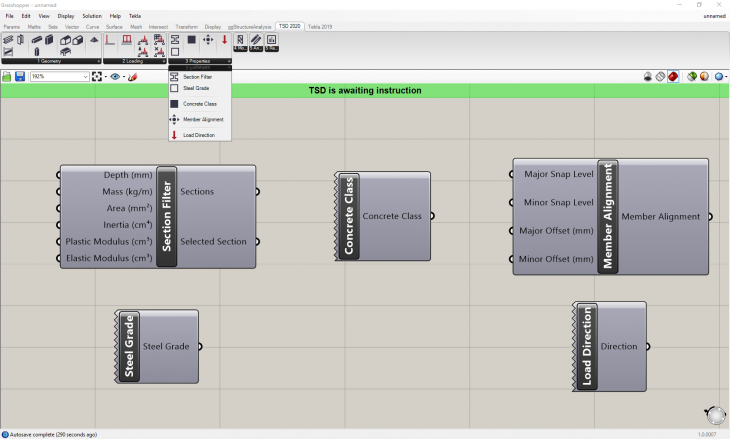
Task: Click the autosave status icon in the status bar
Action: point(5,434)
